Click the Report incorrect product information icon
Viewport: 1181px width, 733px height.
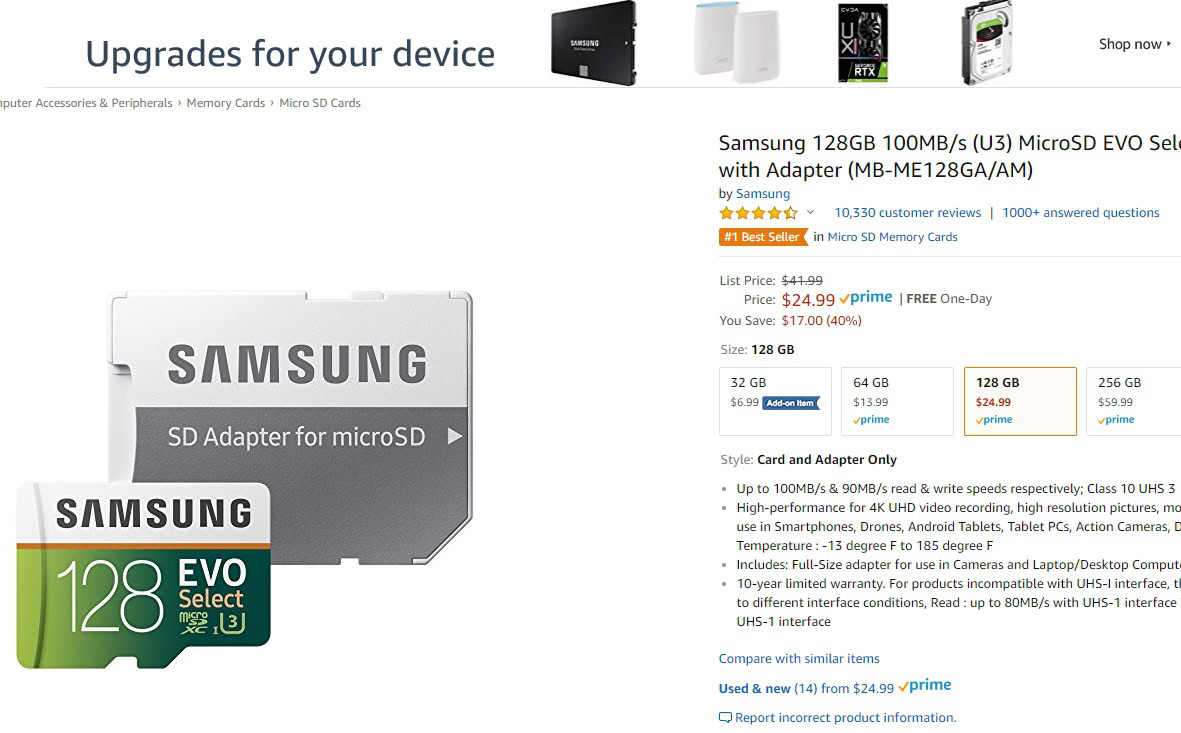tap(725, 718)
